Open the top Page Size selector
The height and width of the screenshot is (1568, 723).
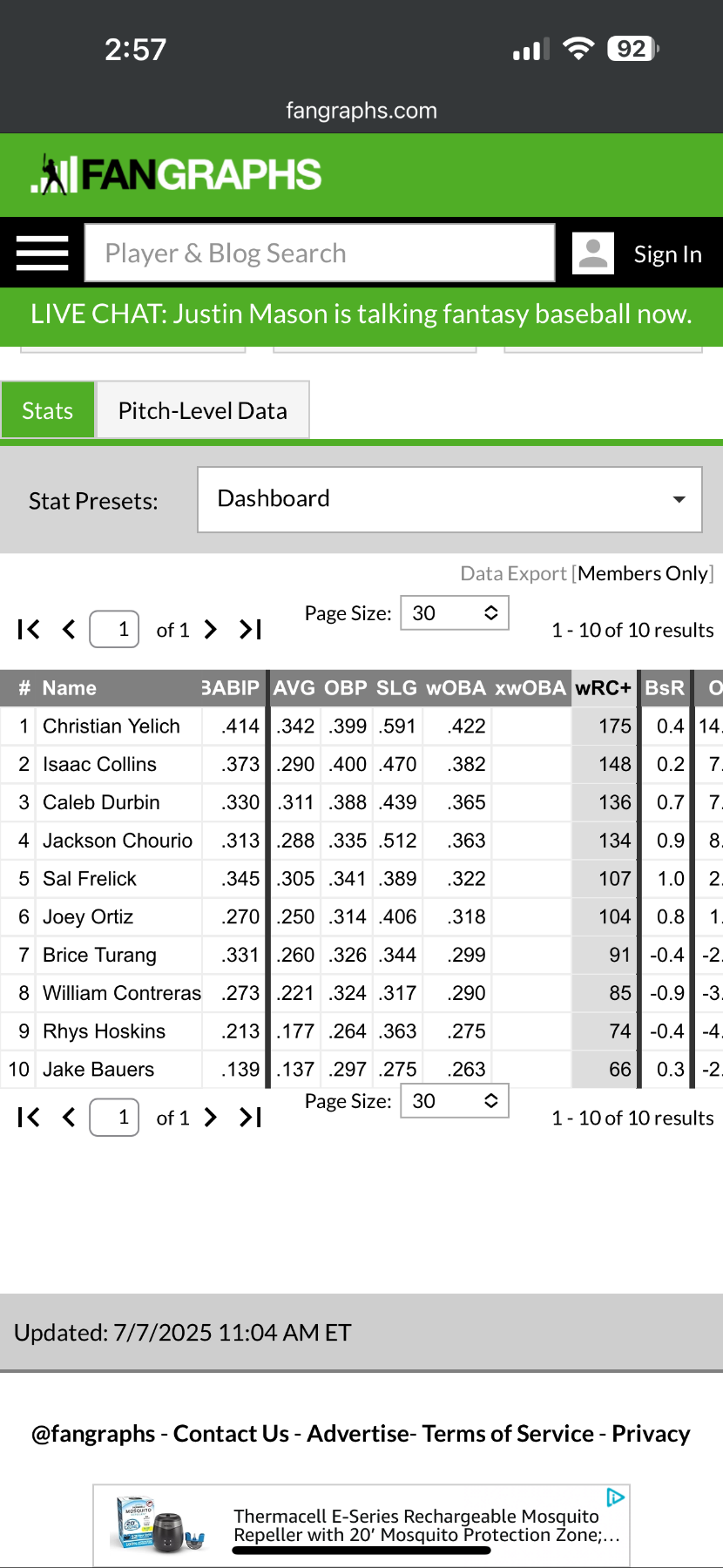pyautogui.click(x=454, y=613)
